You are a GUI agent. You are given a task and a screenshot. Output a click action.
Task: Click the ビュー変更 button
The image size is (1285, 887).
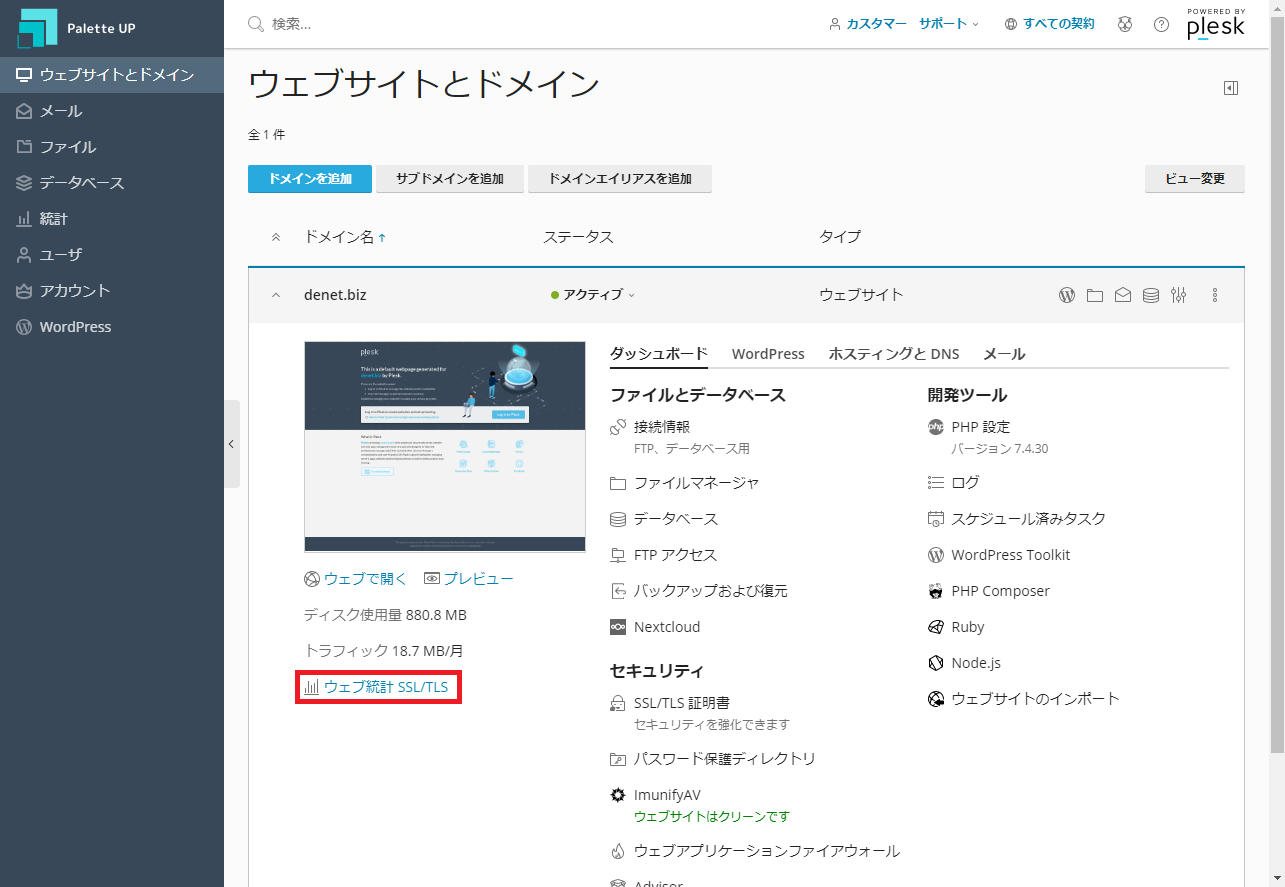[x=1195, y=179]
